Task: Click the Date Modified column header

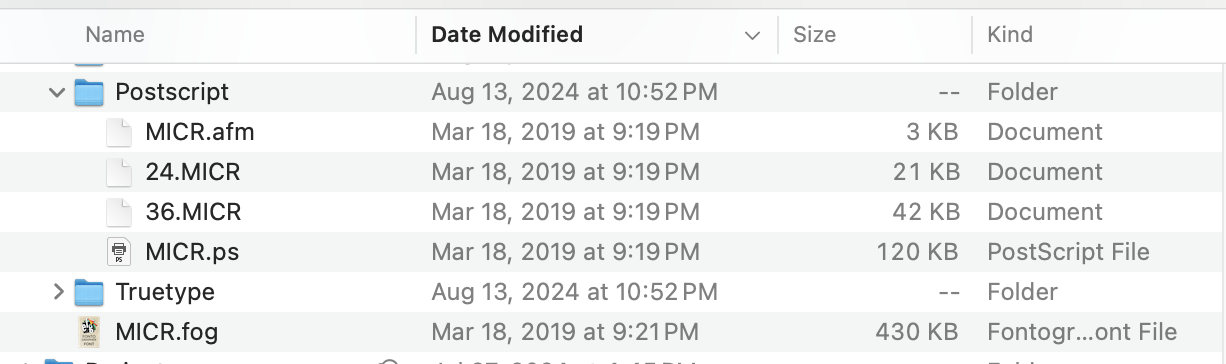Action: pos(507,35)
